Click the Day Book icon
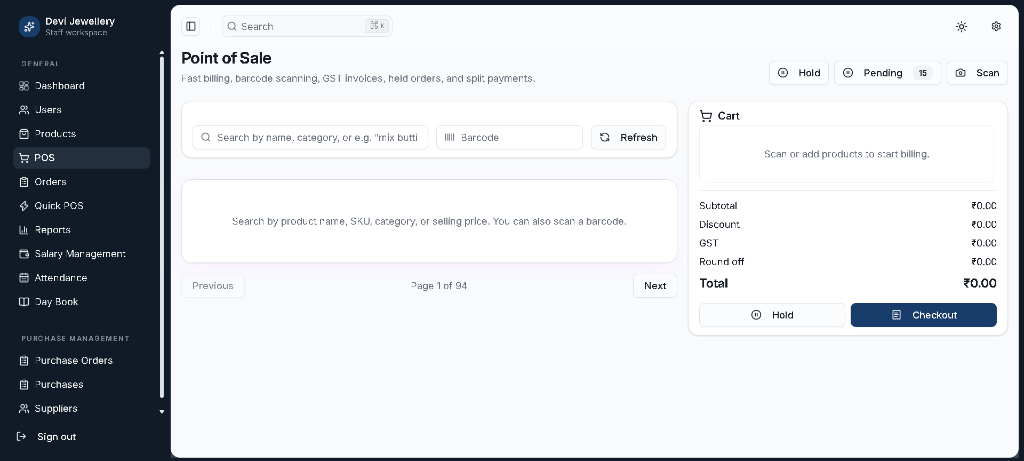1024x461 pixels. [x=24, y=302]
